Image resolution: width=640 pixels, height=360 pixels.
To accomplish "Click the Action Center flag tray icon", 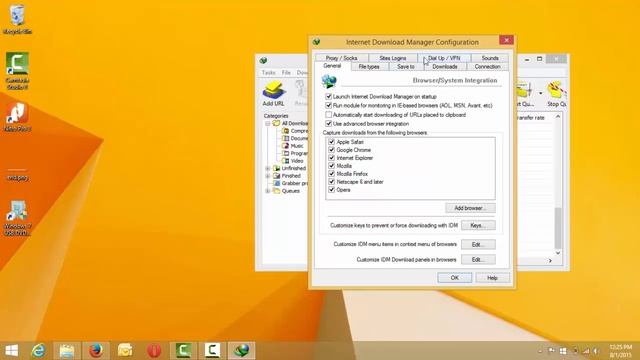I will click(551, 351).
